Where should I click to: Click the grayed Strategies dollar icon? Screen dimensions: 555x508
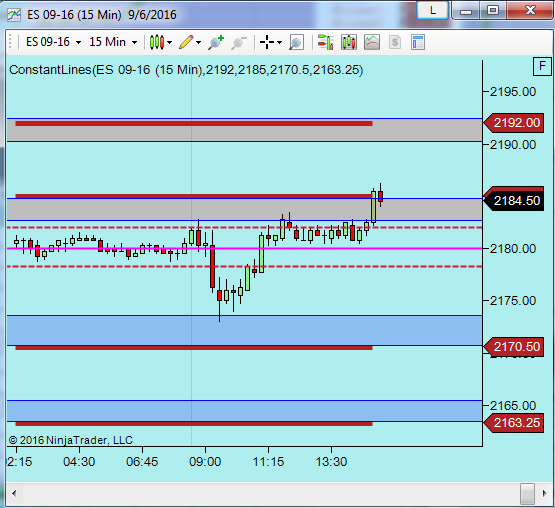coord(395,42)
